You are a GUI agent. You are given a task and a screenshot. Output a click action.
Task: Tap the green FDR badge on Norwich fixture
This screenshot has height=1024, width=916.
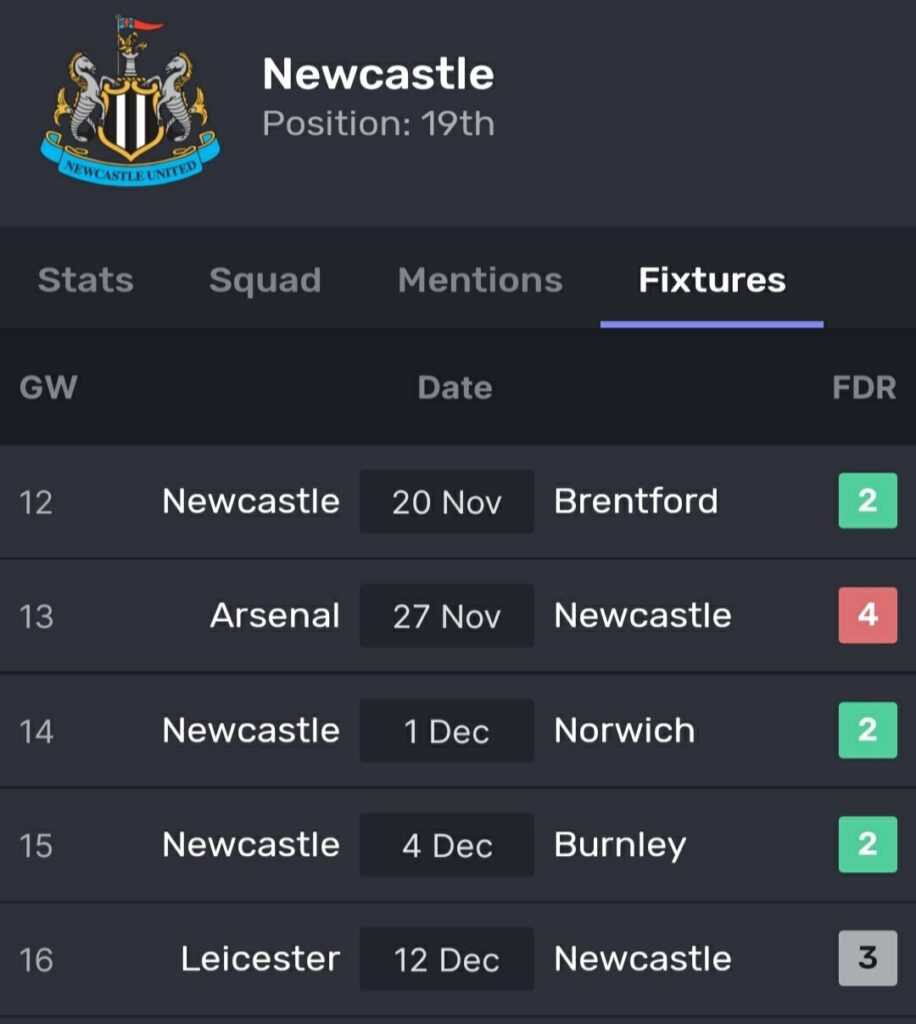pyautogui.click(x=867, y=730)
